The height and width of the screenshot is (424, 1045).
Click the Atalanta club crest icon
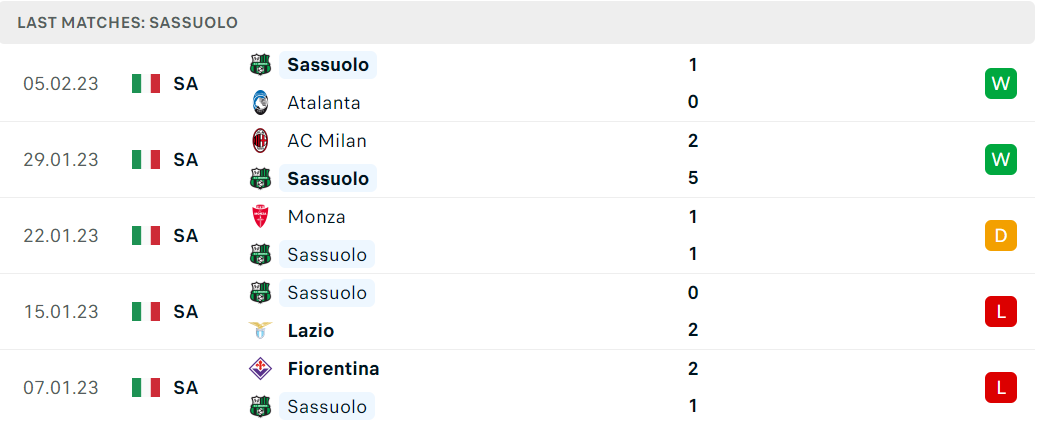pos(260,103)
